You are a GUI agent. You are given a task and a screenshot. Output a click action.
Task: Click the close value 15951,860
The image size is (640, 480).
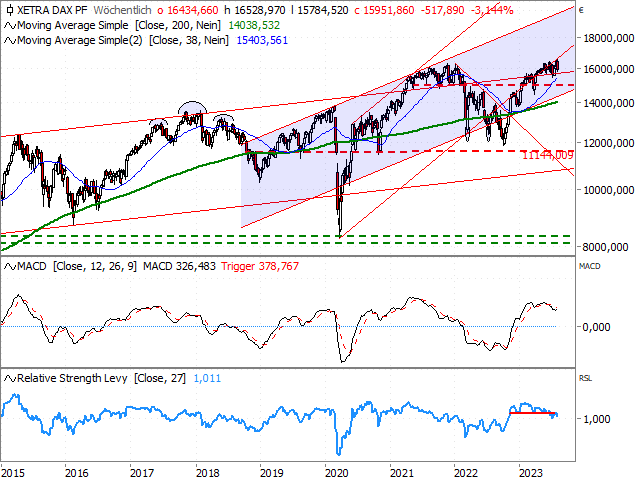(389, 10)
